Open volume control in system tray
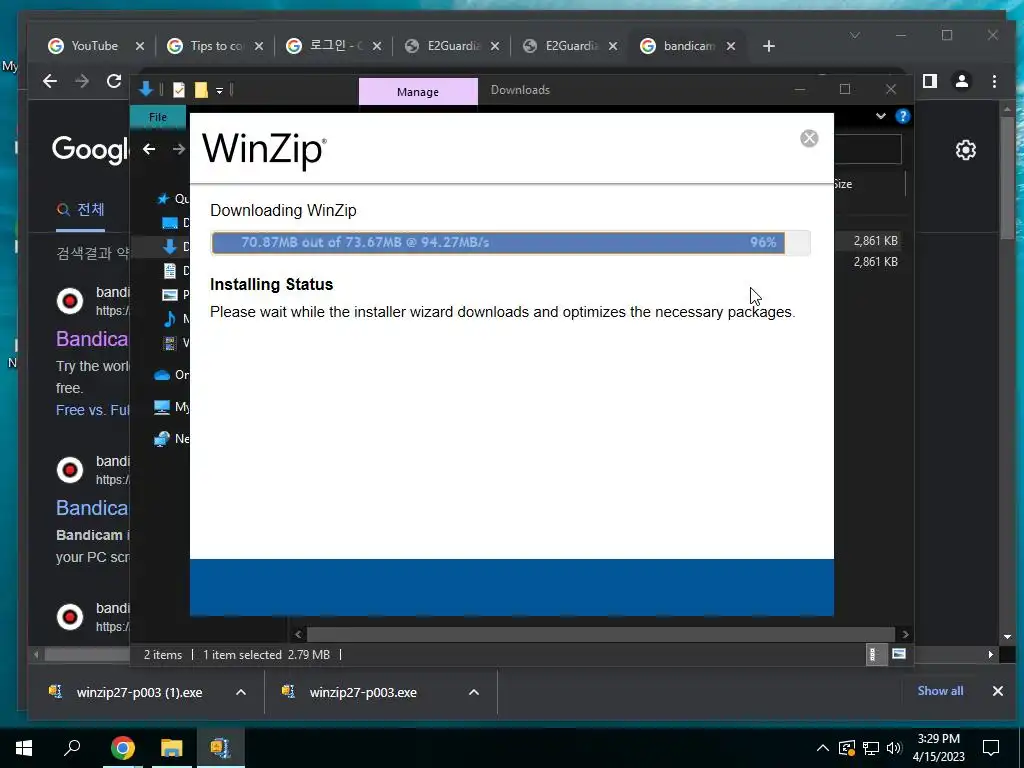Image resolution: width=1024 pixels, height=768 pixels. [894, 748]
